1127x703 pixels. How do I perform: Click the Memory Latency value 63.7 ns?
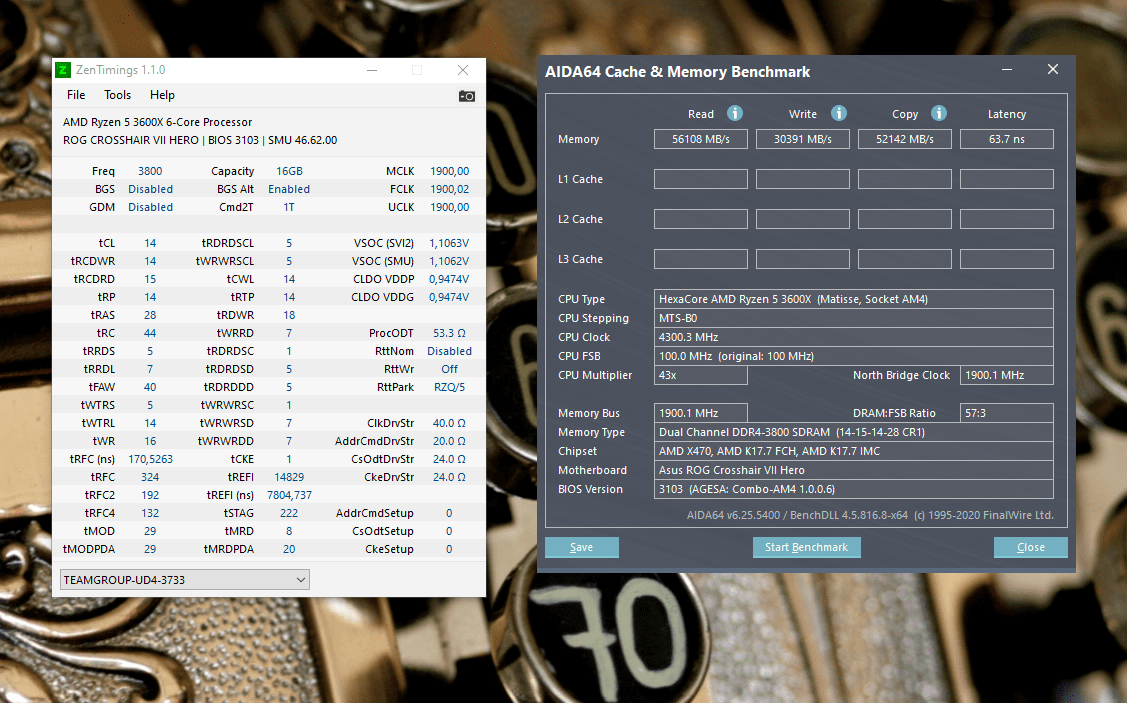[1007, 139]
